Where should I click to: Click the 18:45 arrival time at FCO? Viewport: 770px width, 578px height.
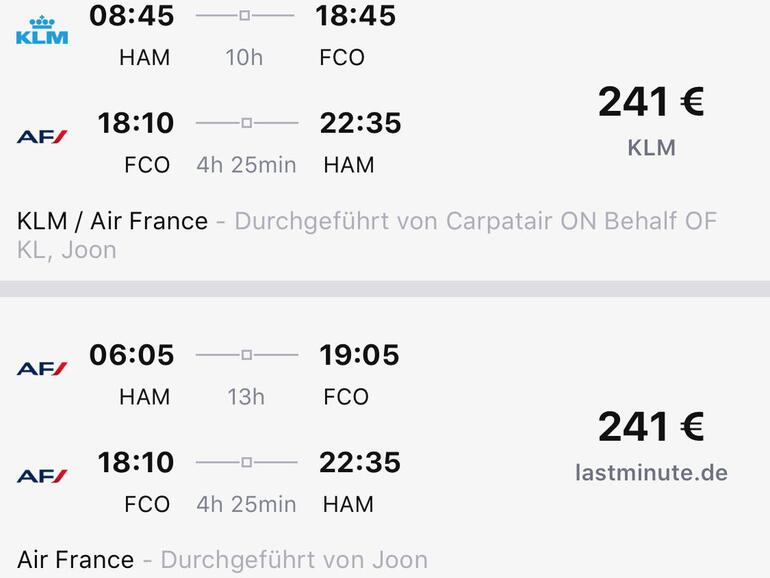(355, 16)
